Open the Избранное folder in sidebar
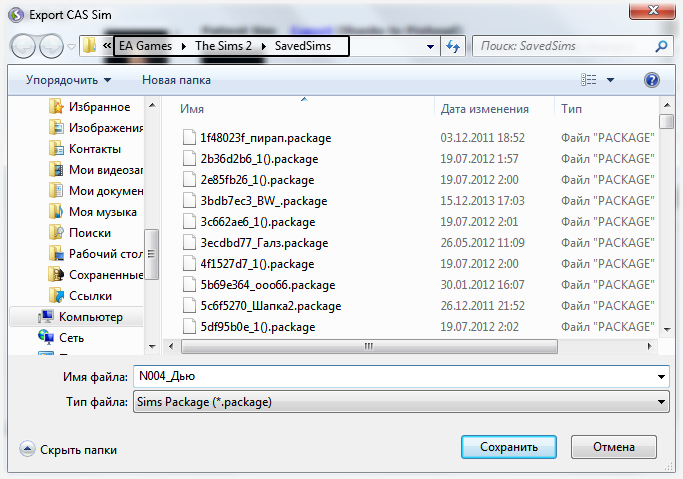 pyautogui.click(x=99, y=107)
